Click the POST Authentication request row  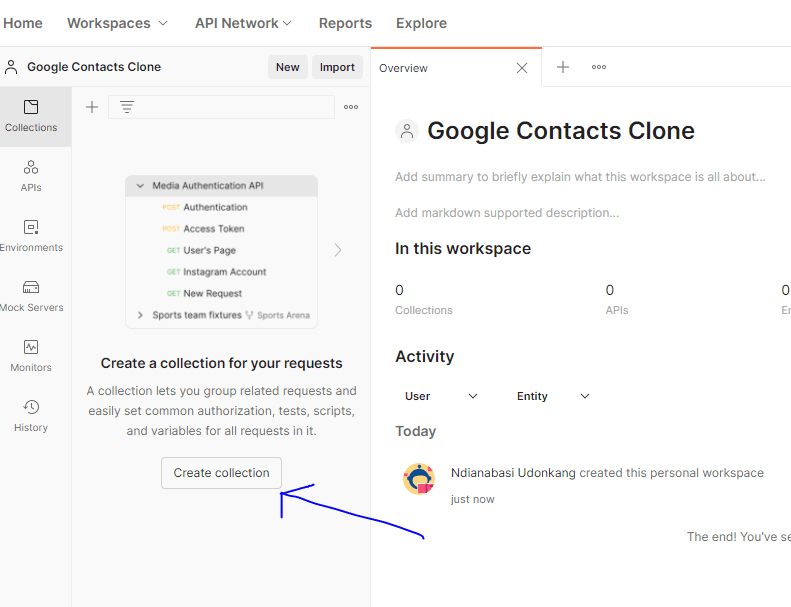point(221,207)
